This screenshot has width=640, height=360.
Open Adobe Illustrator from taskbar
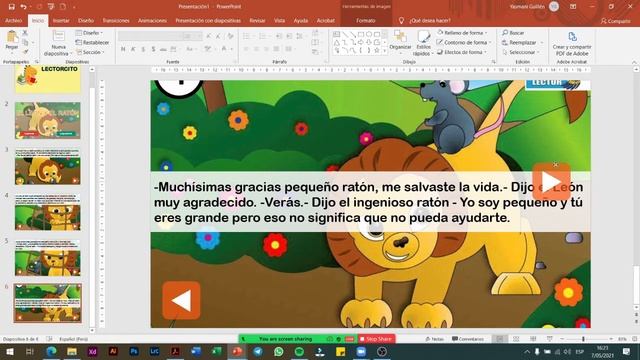coord(113,351)
